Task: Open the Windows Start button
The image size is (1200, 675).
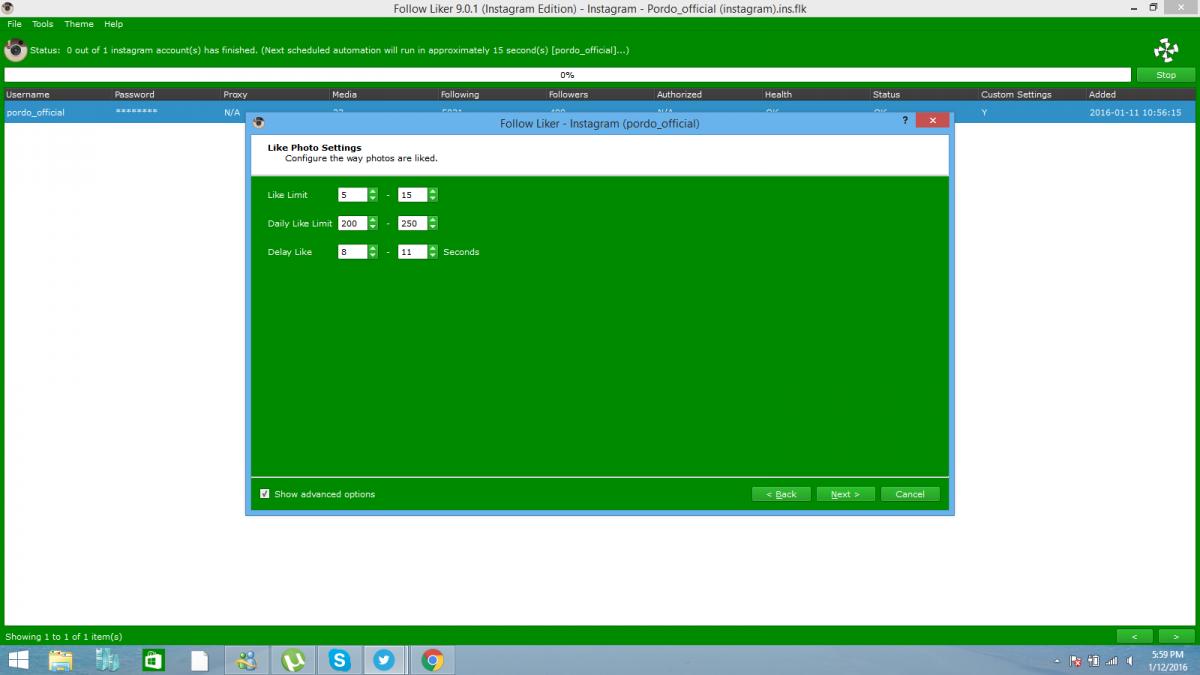Action: [x=19, y=660]
